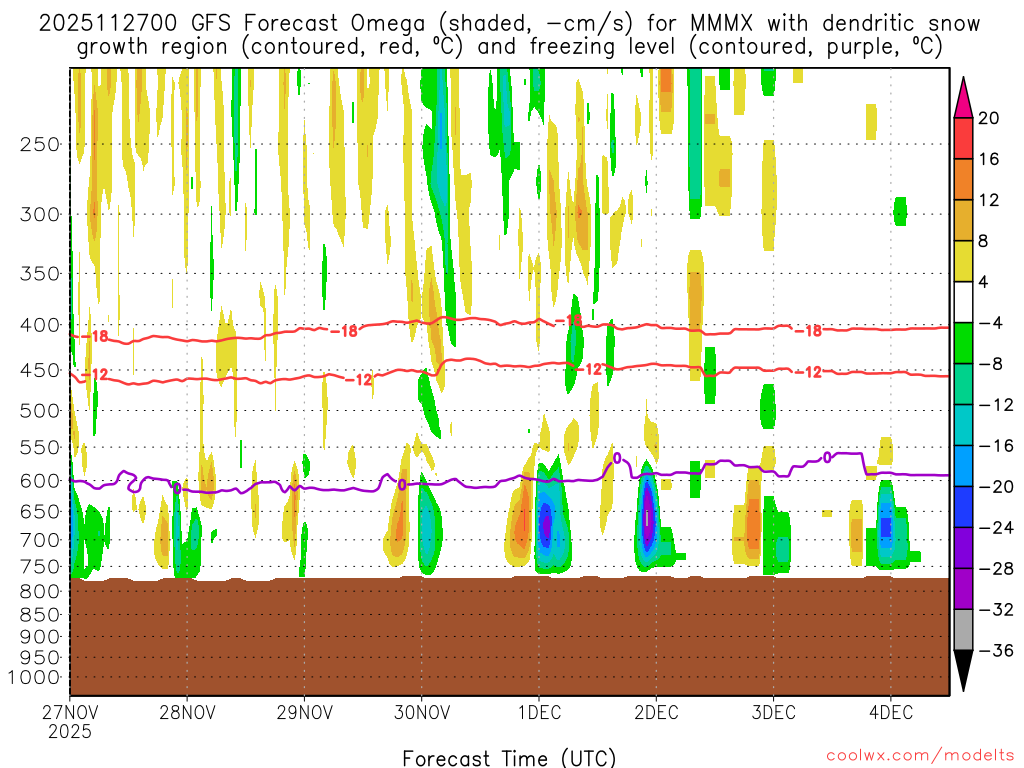1024x768 pixels.
Task: Click the black arrow below the color scale
Action: pos(963,672)
